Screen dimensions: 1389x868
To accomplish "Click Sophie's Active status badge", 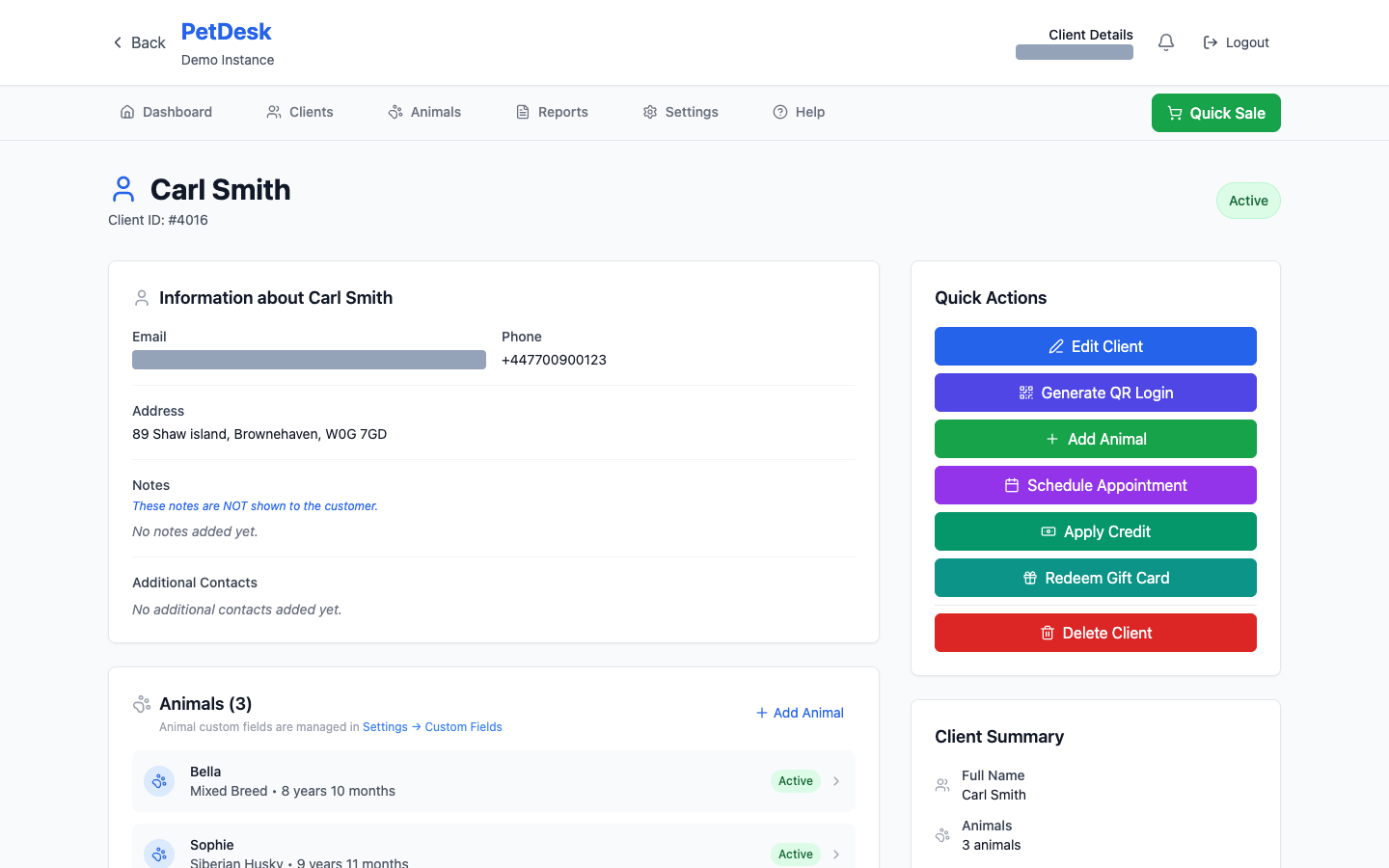I will pyautogui.click(x=796, y=854).
